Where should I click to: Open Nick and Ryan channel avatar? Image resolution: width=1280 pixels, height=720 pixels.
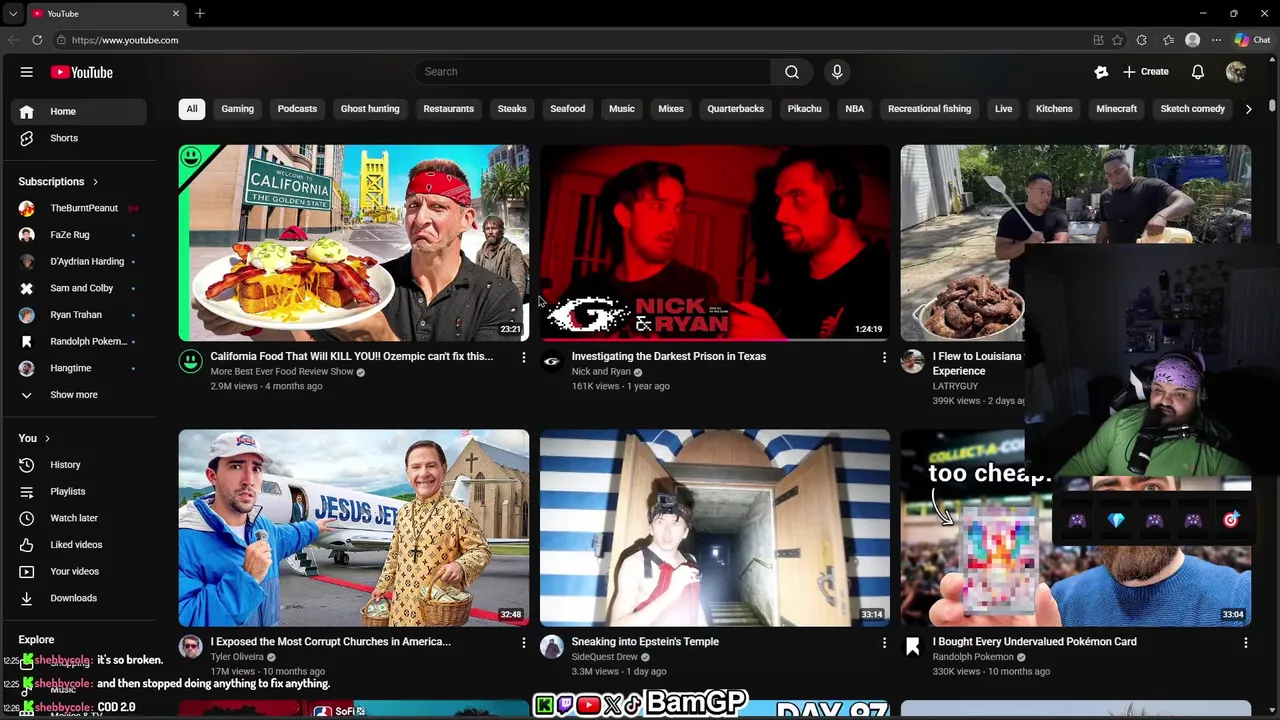tap(551, 361)
